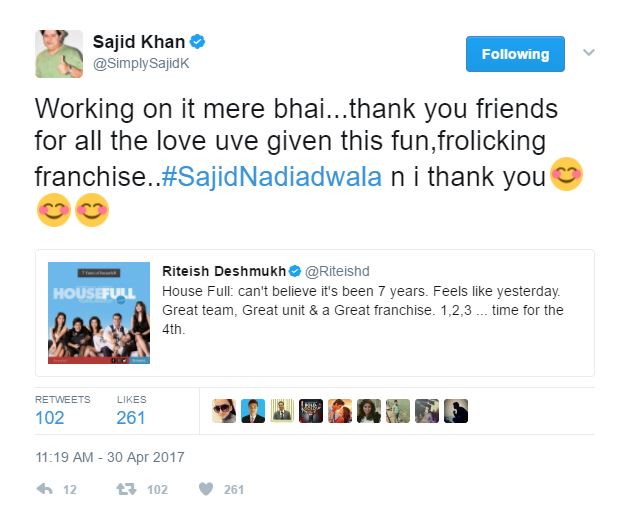Open the #SajidNadiadwala hashtag

(x=271, y=177)
